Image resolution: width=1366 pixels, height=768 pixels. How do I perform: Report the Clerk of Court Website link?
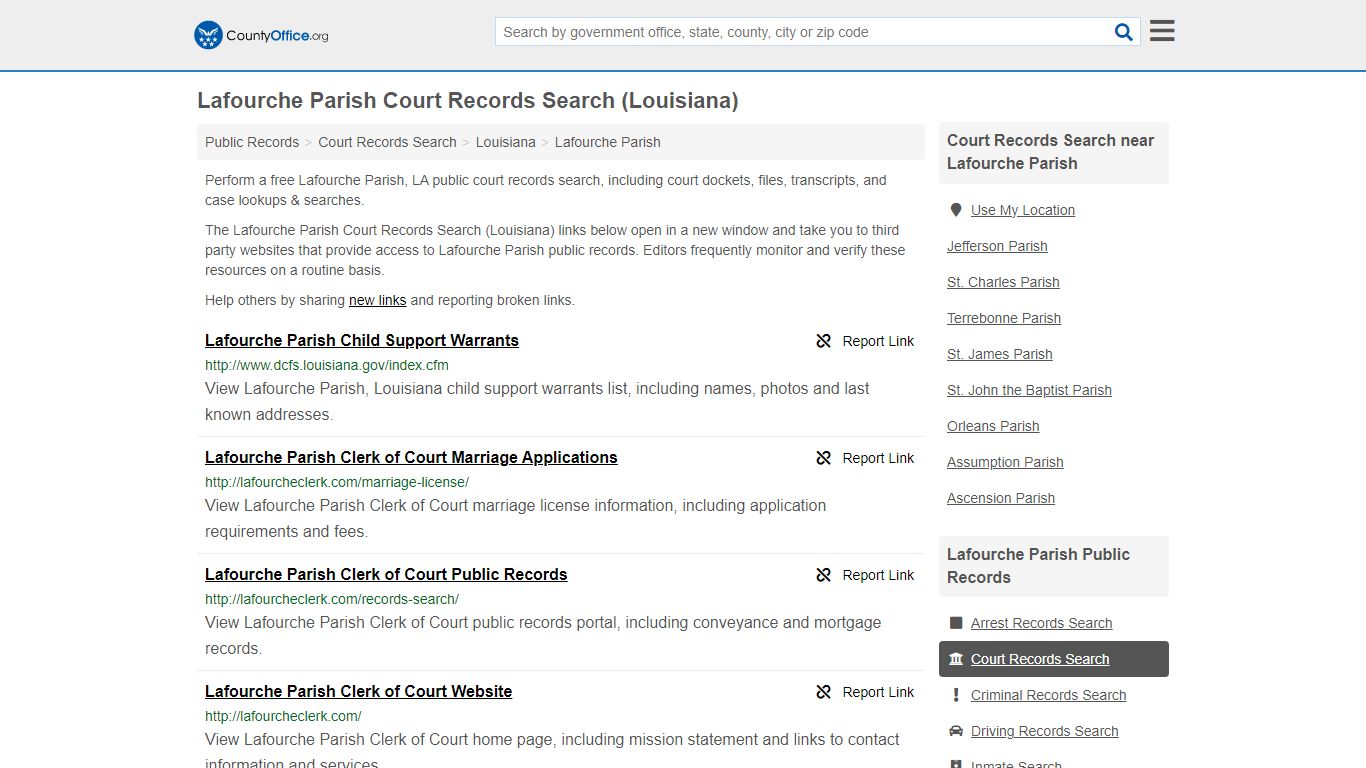[x=878, y=692]
